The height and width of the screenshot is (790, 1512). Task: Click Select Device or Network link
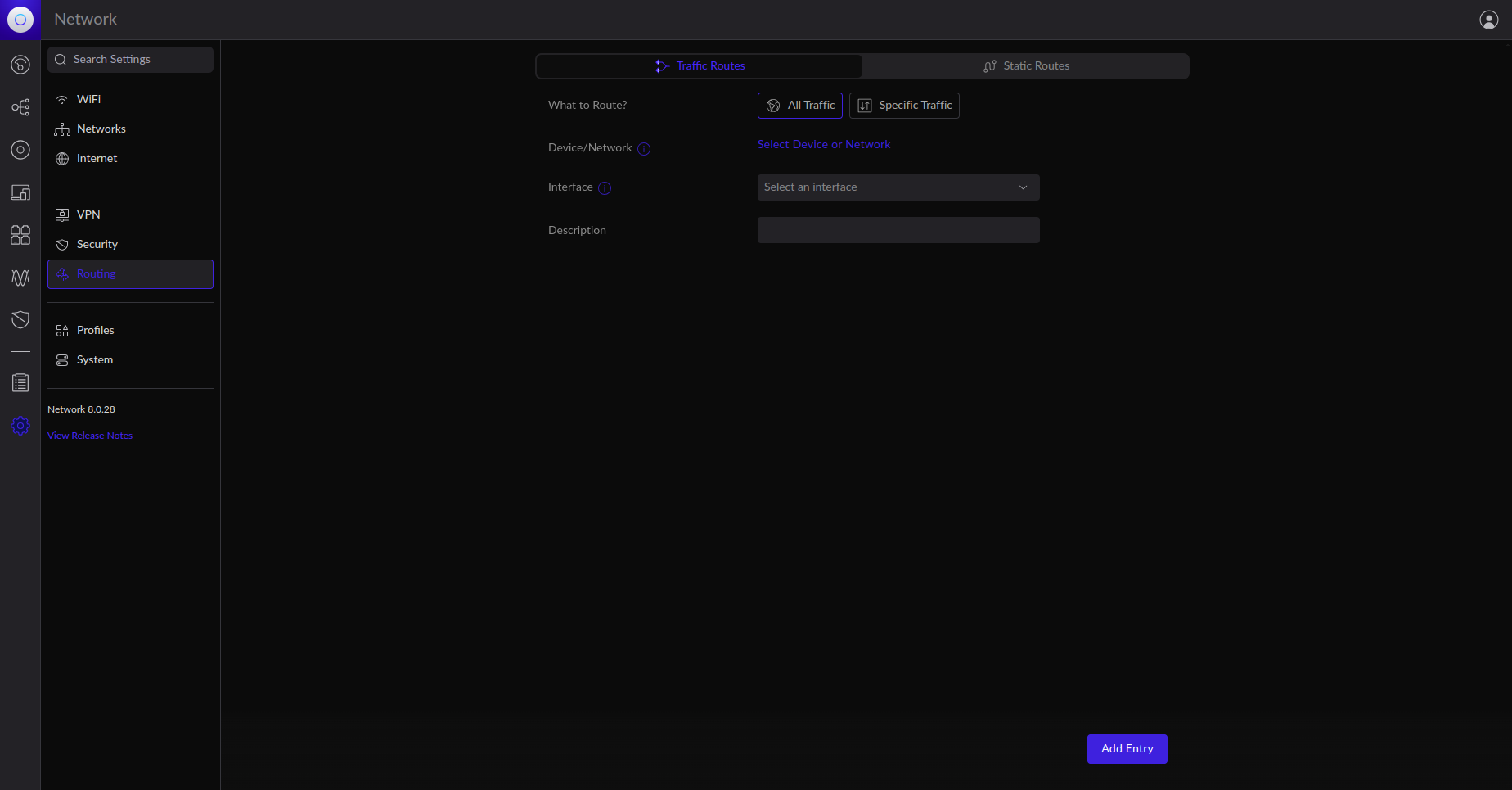point(823,145)
